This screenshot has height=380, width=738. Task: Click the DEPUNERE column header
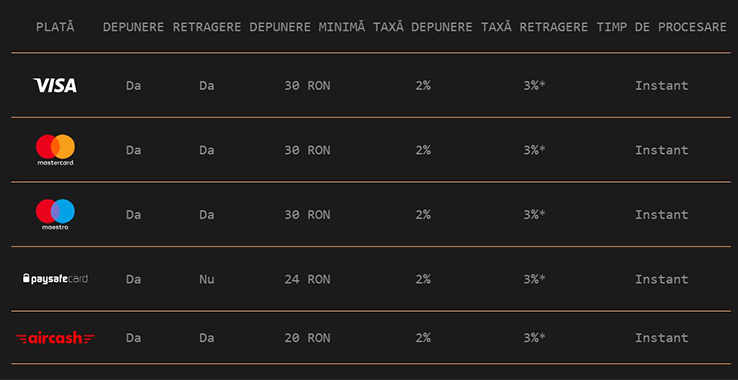[x=133, y=27]
